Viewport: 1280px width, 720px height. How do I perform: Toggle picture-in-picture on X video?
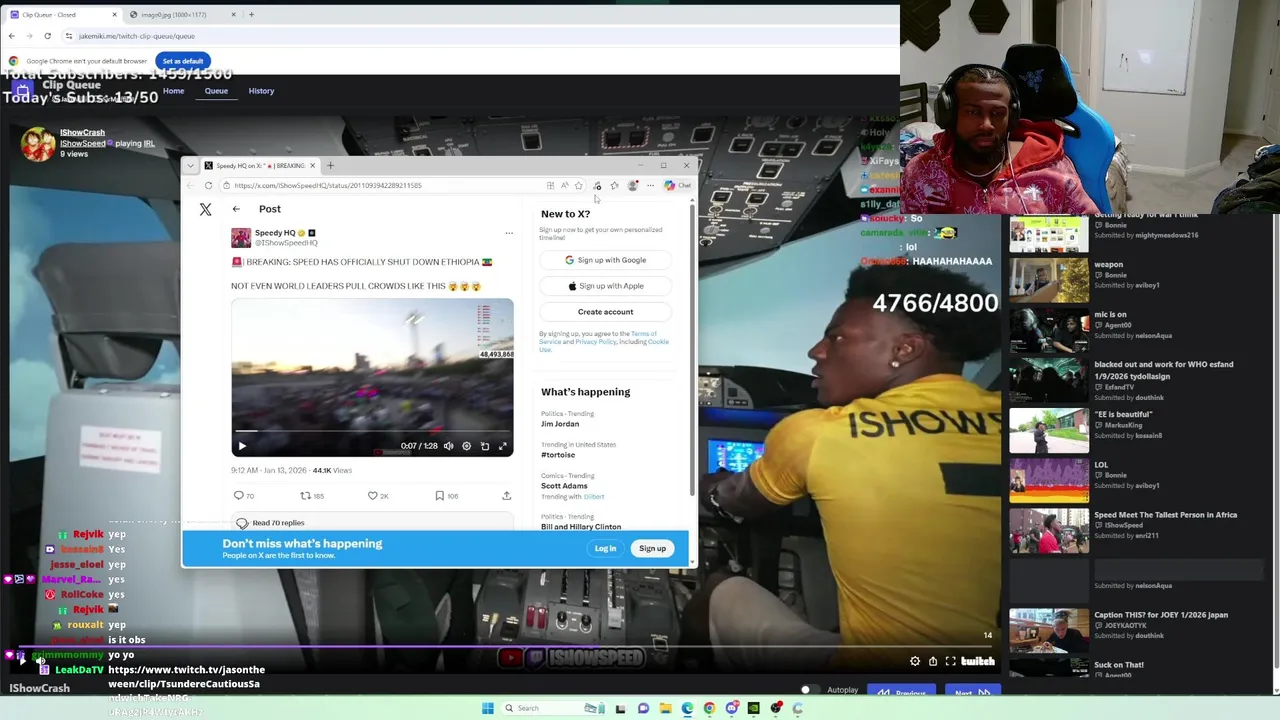485,446
